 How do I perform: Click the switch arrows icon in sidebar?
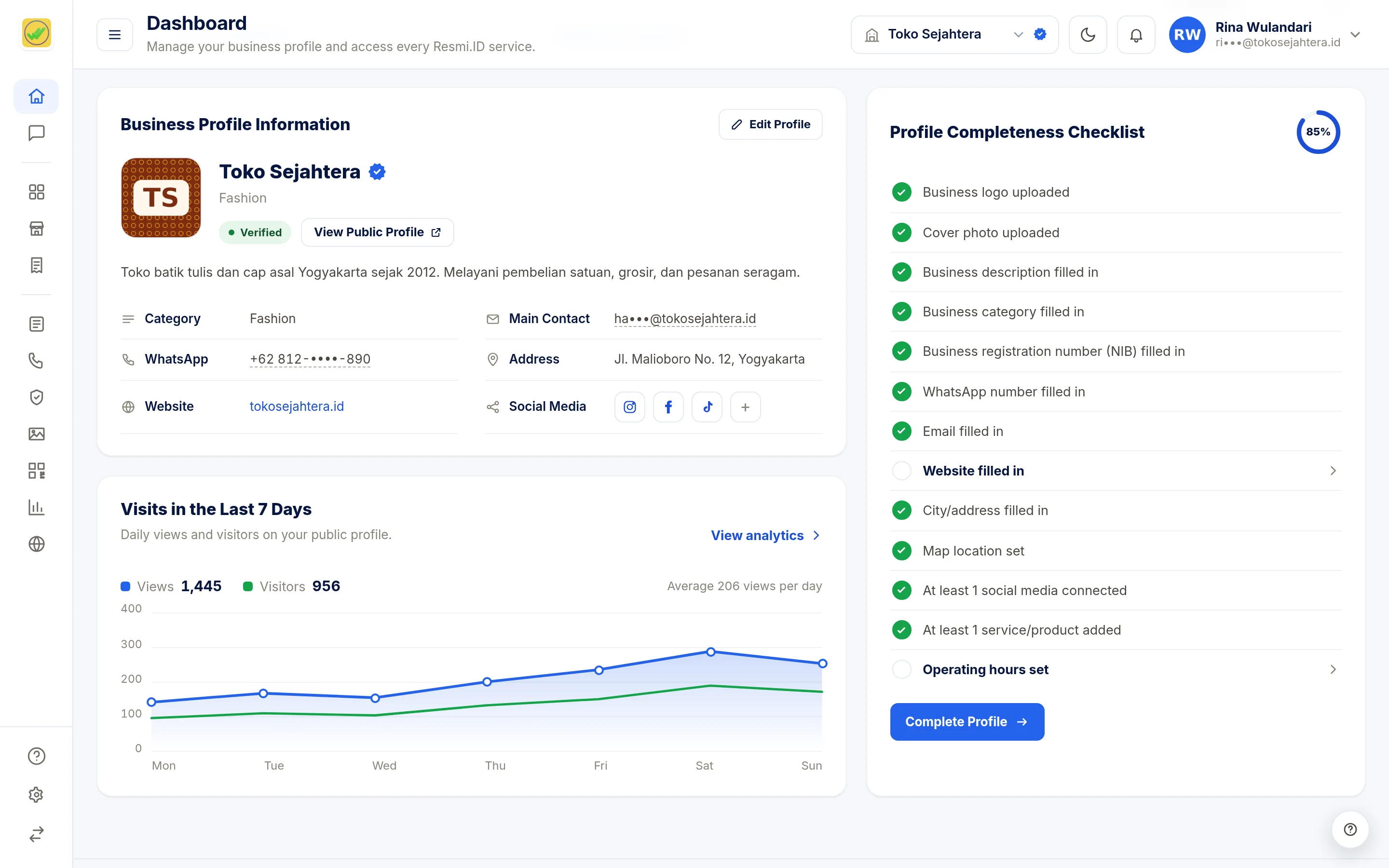coord(36,834)
